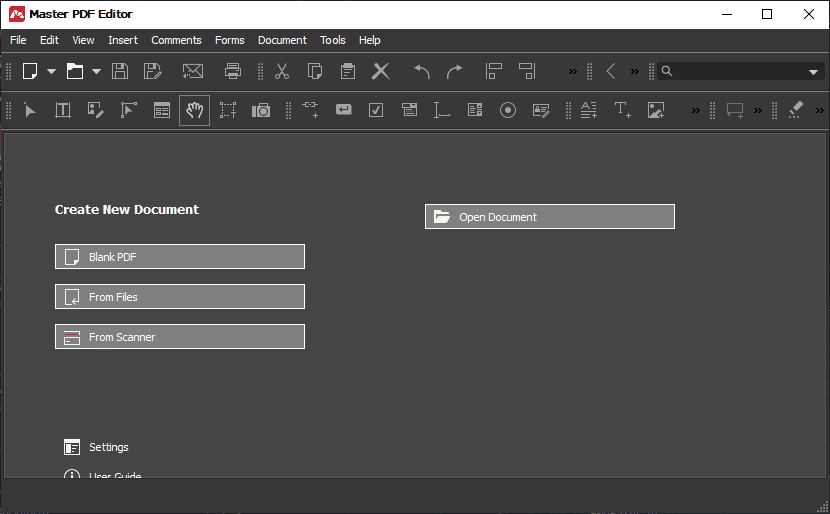This screenshot has width=830, height=514.
Task: Open the Forms menu
Action: point(230,40)
